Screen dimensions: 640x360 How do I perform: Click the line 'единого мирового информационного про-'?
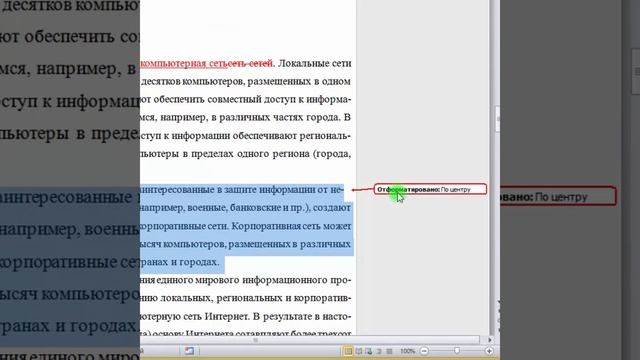[x=246, y=280]
